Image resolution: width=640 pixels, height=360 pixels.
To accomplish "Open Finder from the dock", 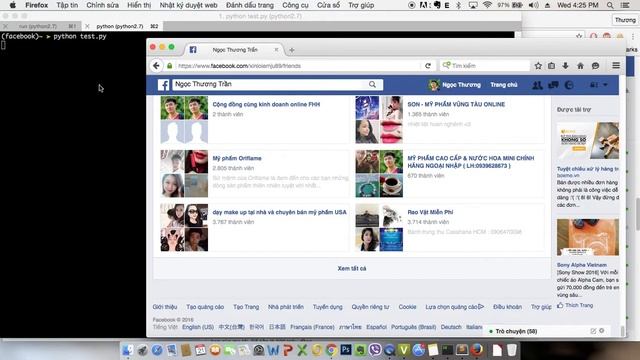I will tap(128, 350).
